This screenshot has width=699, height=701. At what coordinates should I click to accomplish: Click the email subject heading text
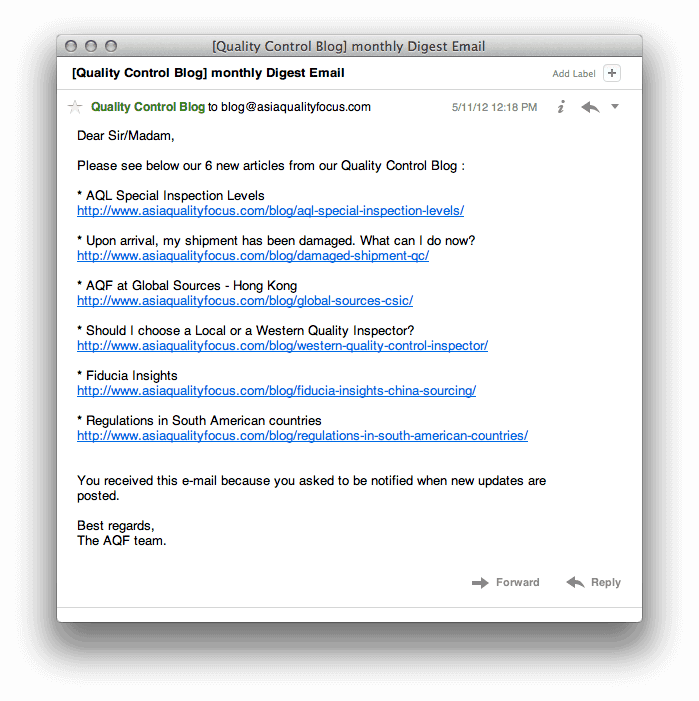tap(208, 73)
